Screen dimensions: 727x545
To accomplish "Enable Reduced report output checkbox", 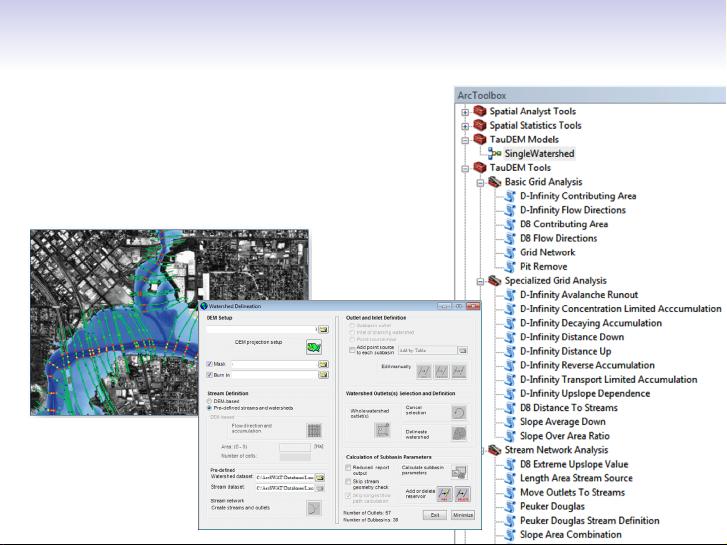I will (x=348, y=468).
